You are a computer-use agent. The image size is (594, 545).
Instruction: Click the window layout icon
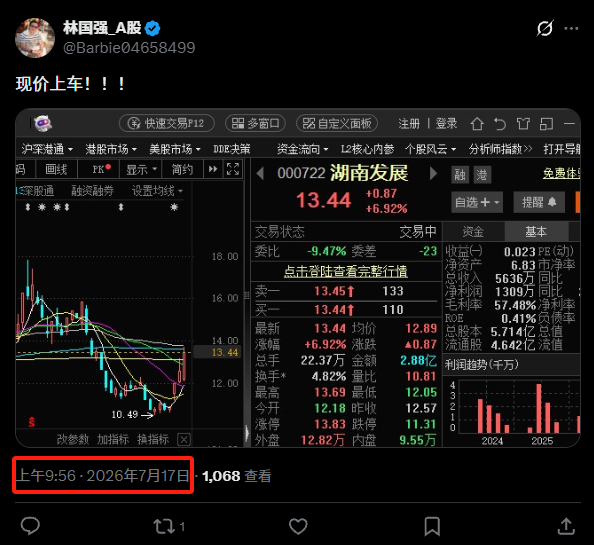tap(546, 124)
